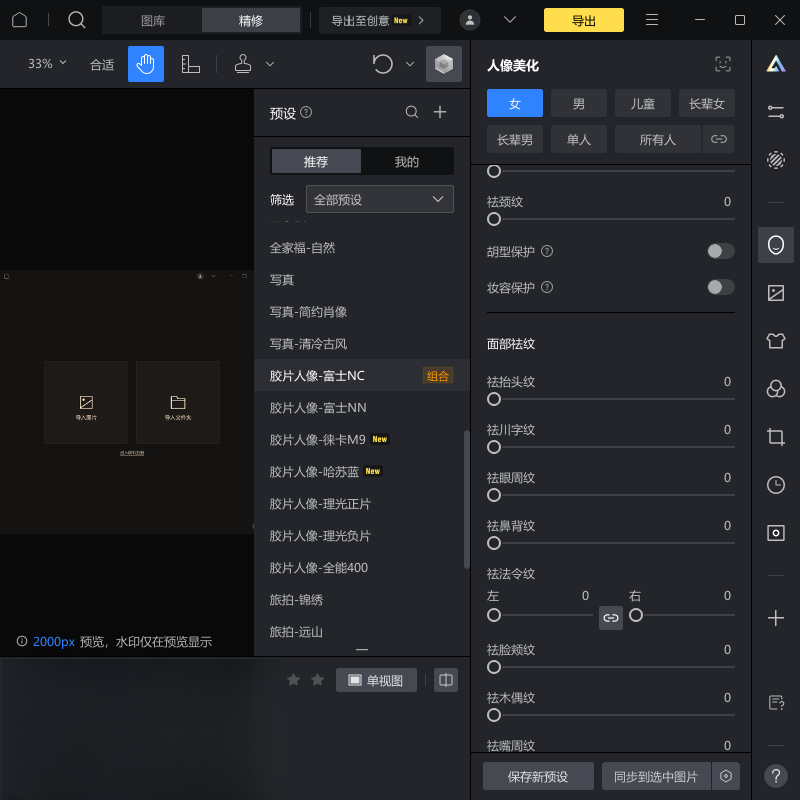The image size is (800, 800).
Task: Click the preset list scrollbar
Action: (466, 499)
